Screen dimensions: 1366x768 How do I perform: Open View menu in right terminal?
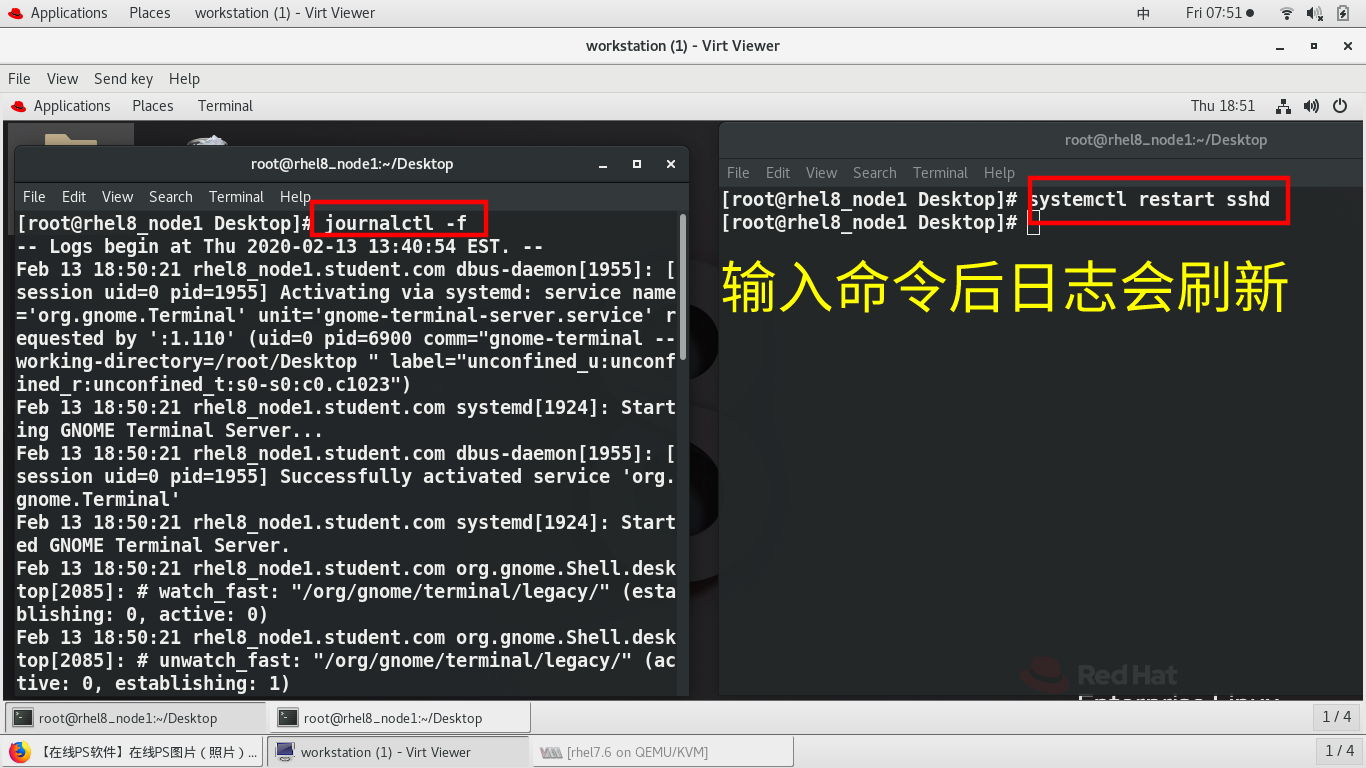[821, 172]
